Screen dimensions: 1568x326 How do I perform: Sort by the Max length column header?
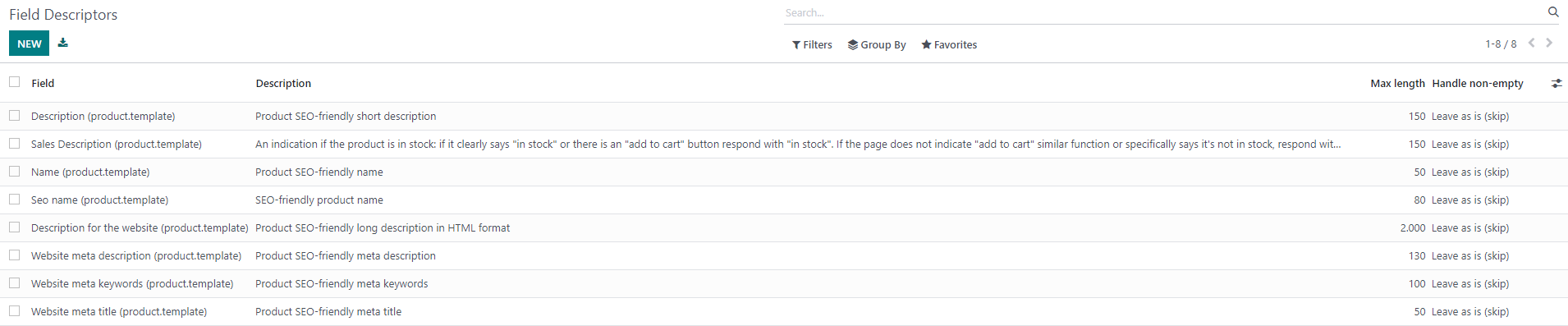[x=1397, y=84]
